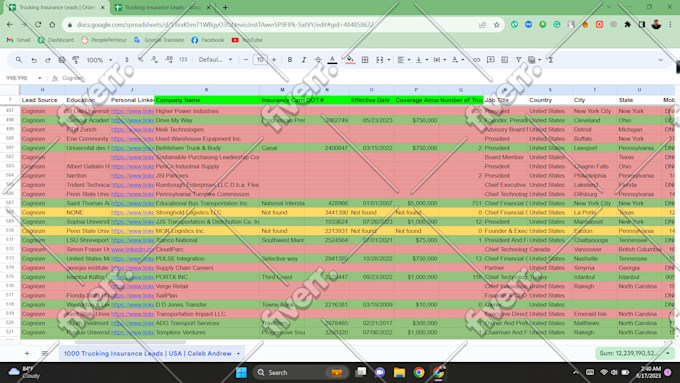
Task: Toggle strikethrough formatting
Action: tap(318, 60)
